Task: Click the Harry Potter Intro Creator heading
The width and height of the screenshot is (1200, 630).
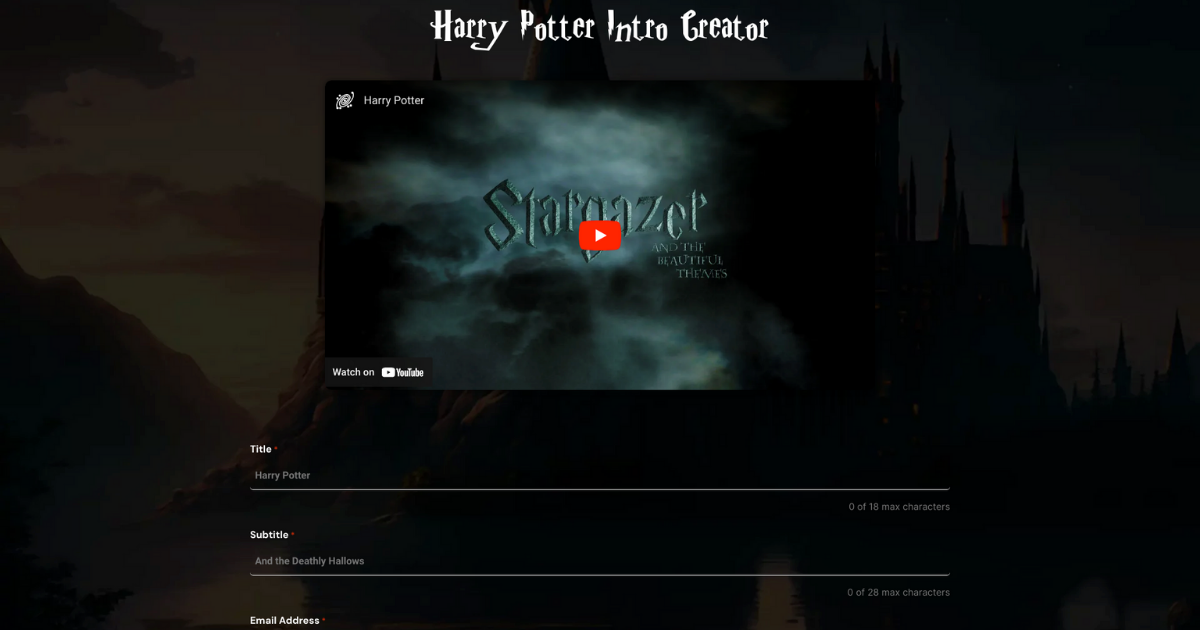Action: (600, 28)
